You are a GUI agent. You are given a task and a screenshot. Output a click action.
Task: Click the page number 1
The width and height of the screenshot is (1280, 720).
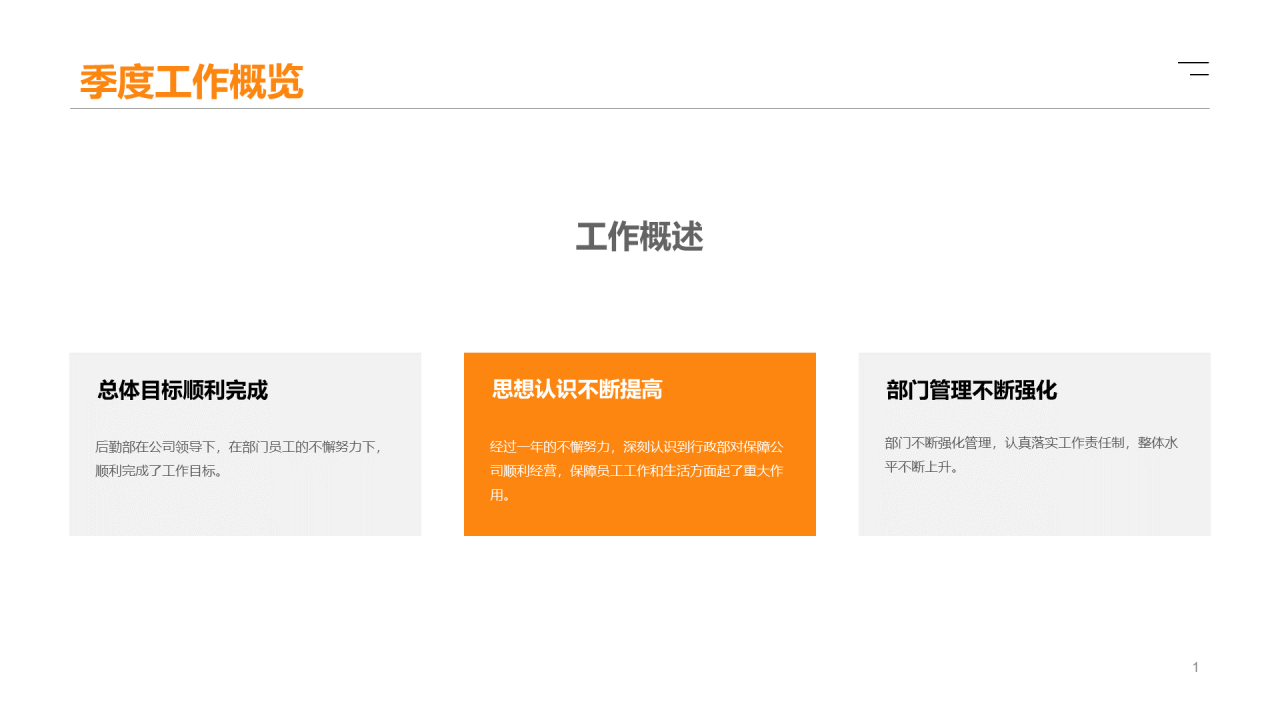click(1195, 667)
